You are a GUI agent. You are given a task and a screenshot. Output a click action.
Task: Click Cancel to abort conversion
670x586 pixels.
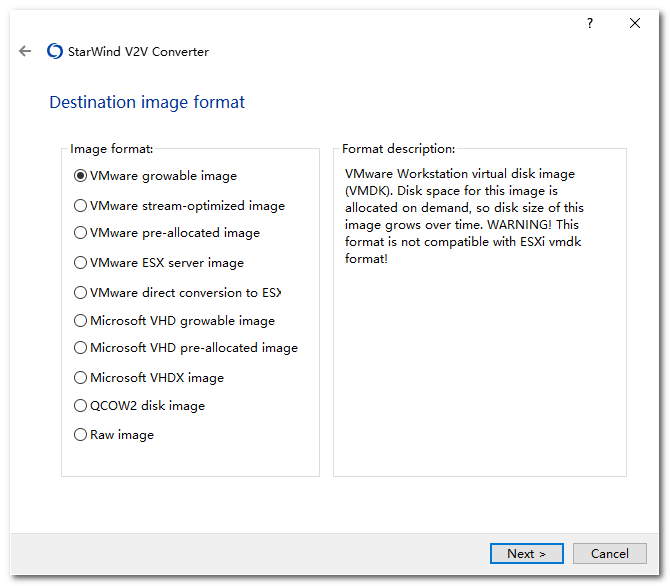(609, 553)
